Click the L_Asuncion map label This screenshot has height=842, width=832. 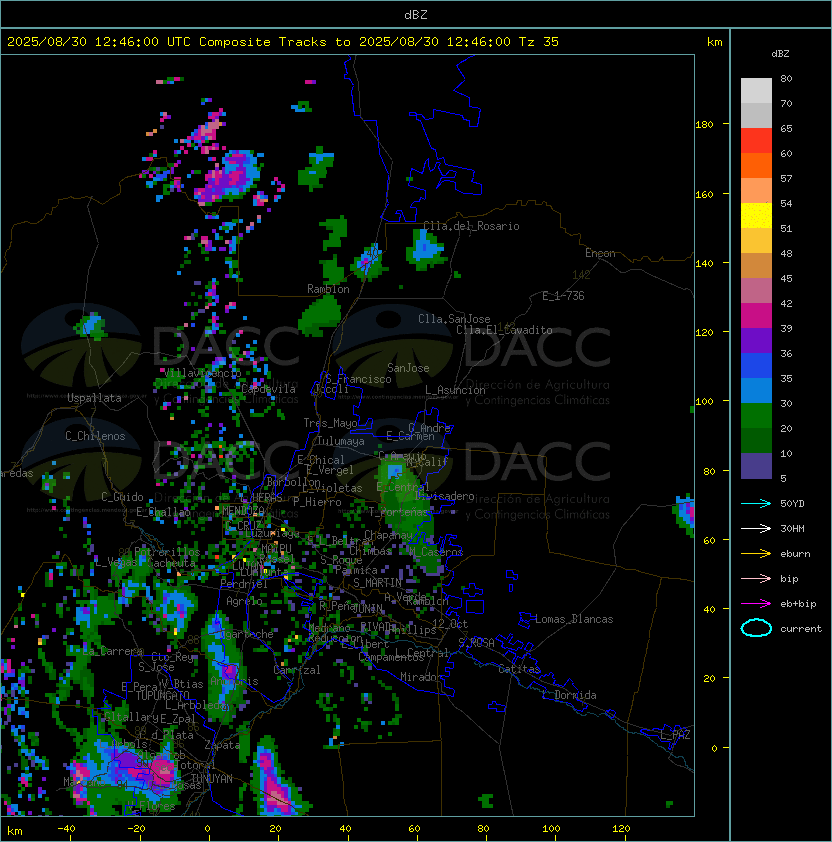[x=455, y=390]
